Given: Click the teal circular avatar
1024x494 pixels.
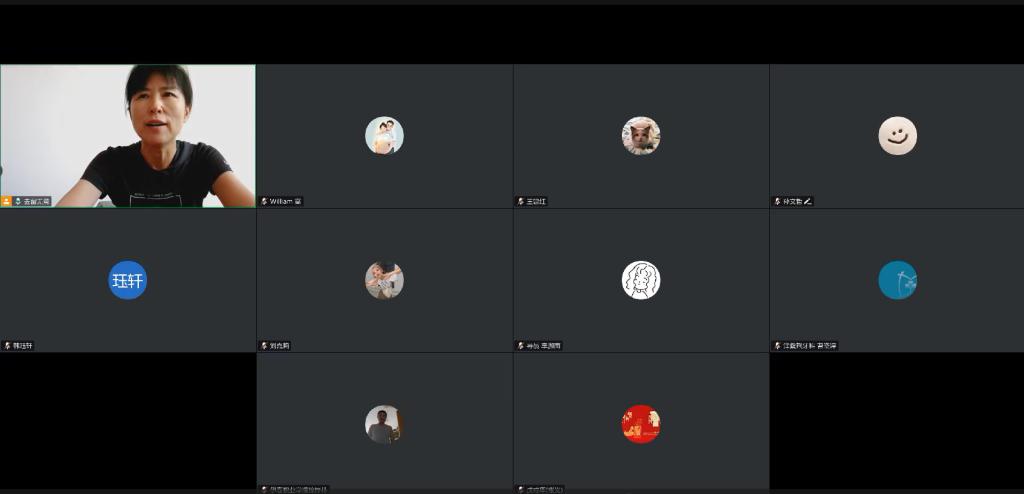Looking at the screenshot, I should tap(897, 280).
